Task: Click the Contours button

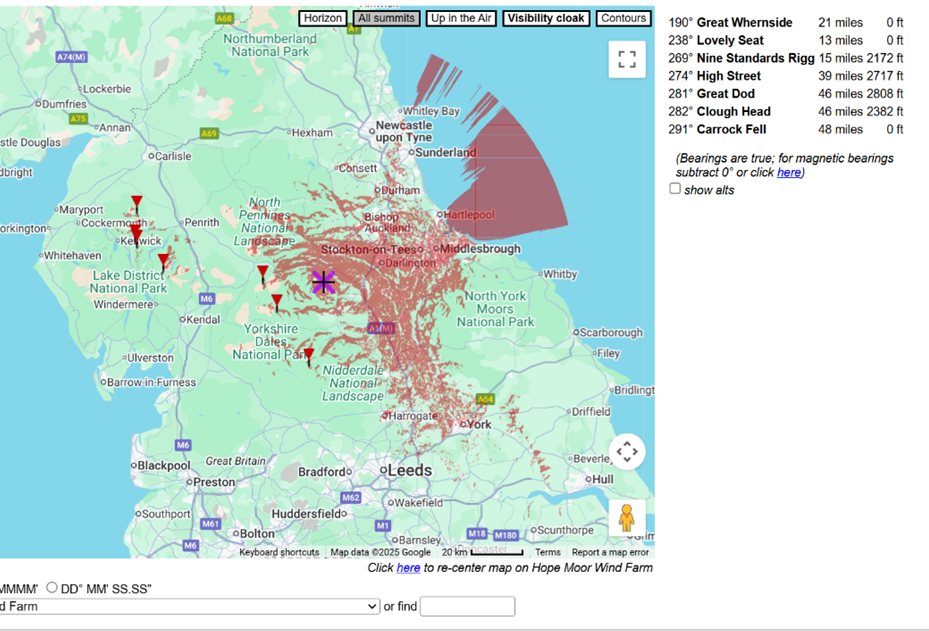Action: [x=623, y=19]
